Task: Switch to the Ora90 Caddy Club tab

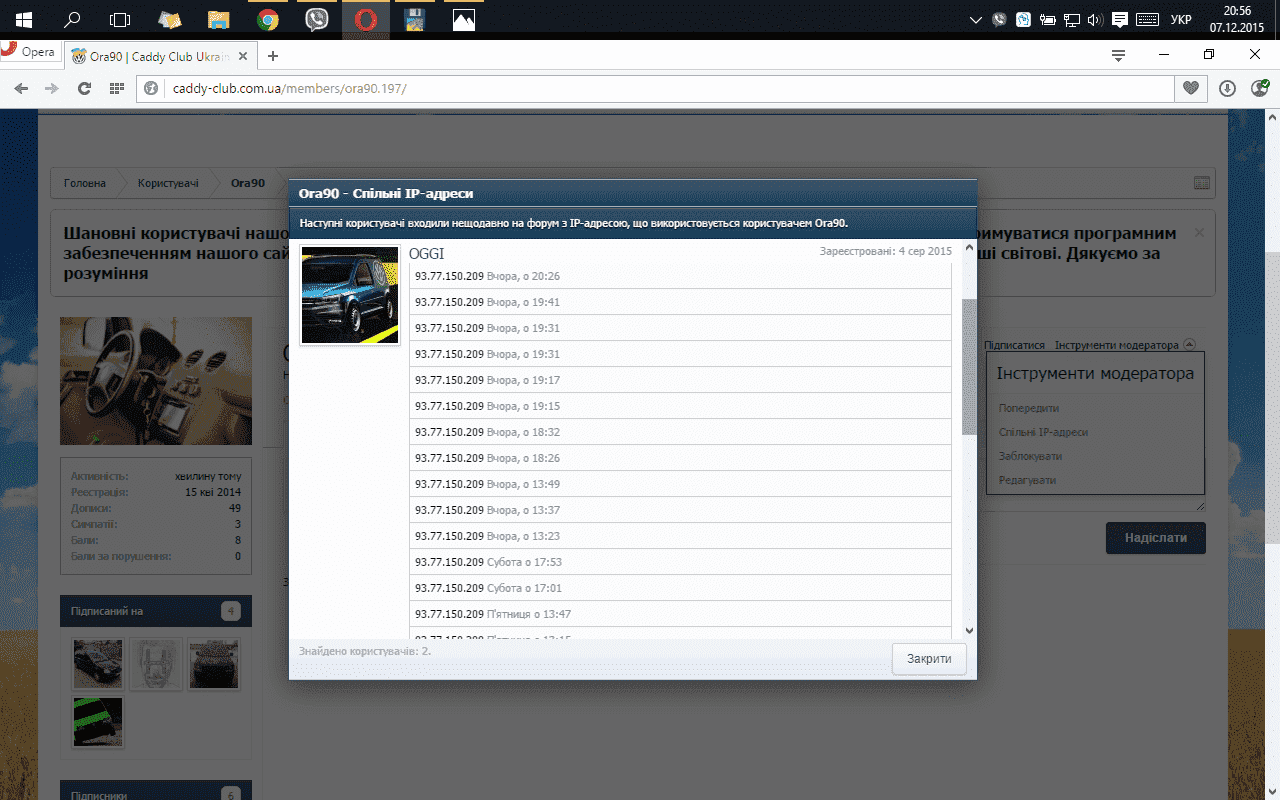Action: 160,56
